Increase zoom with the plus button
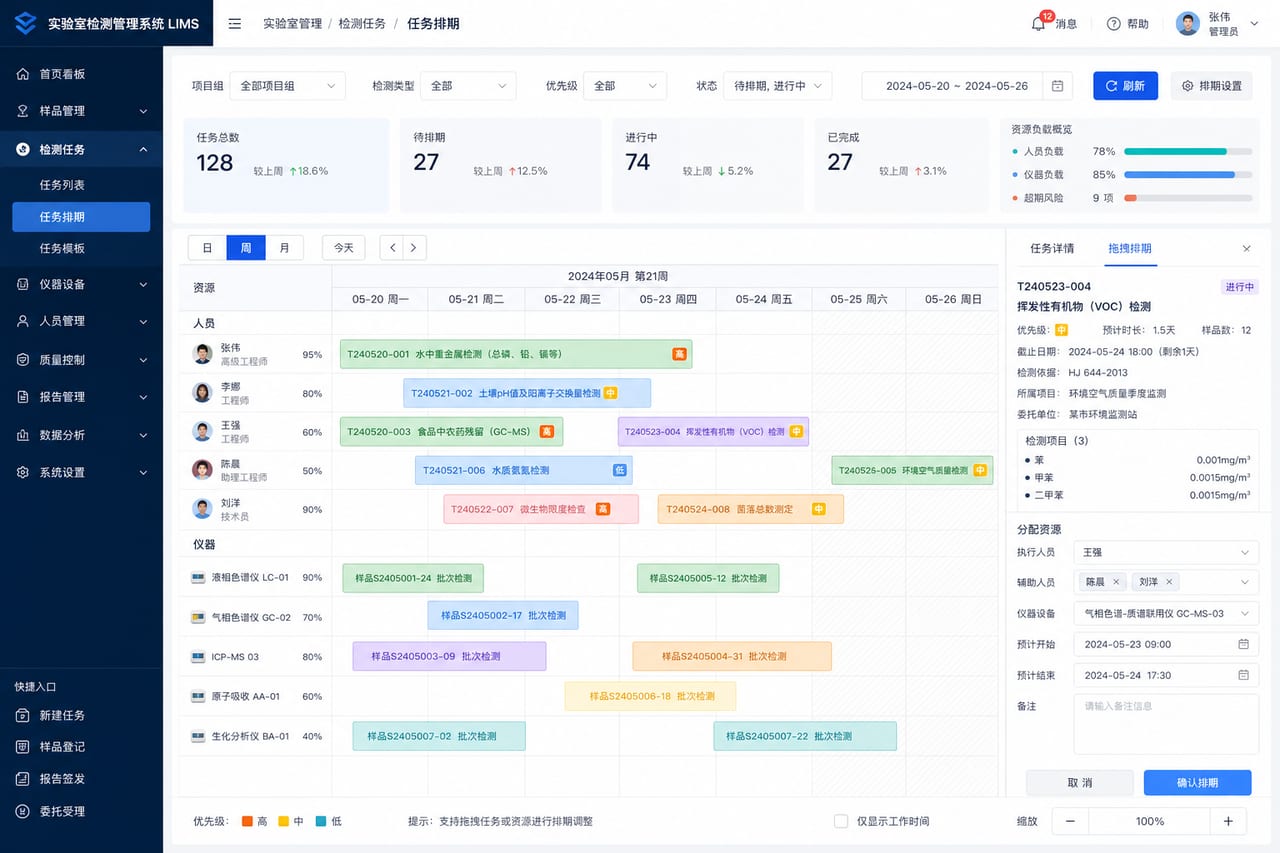The height and width of the screenshot is (853, 1280). (1228, 821)
